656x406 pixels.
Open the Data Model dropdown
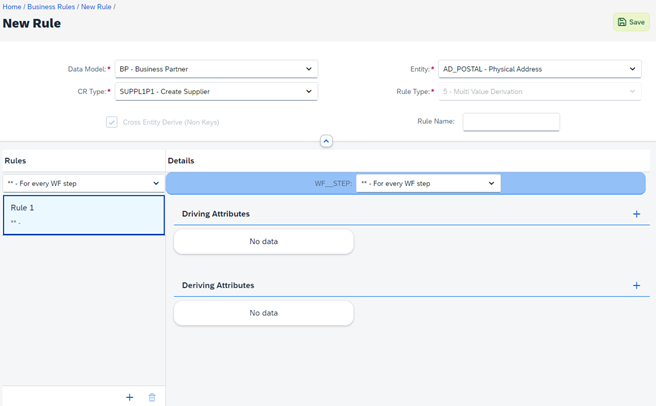[x=216, y=69]
